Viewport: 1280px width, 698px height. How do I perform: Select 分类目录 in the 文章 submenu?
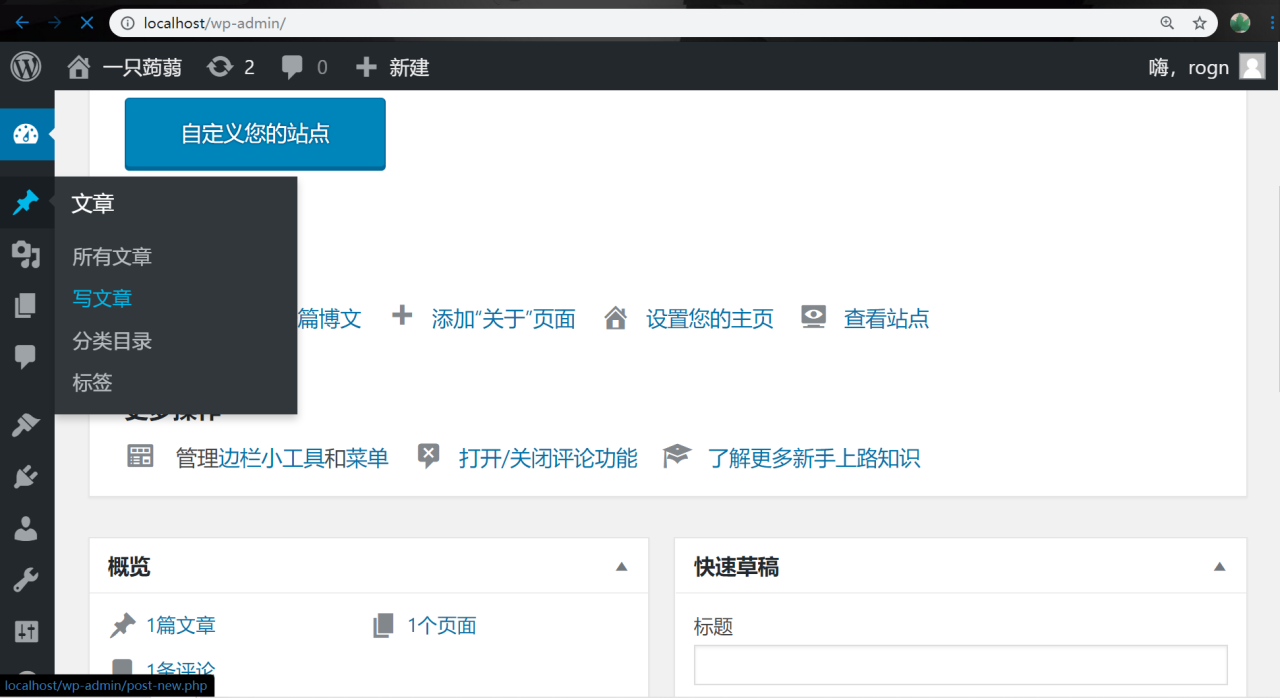tap(112, 341)
